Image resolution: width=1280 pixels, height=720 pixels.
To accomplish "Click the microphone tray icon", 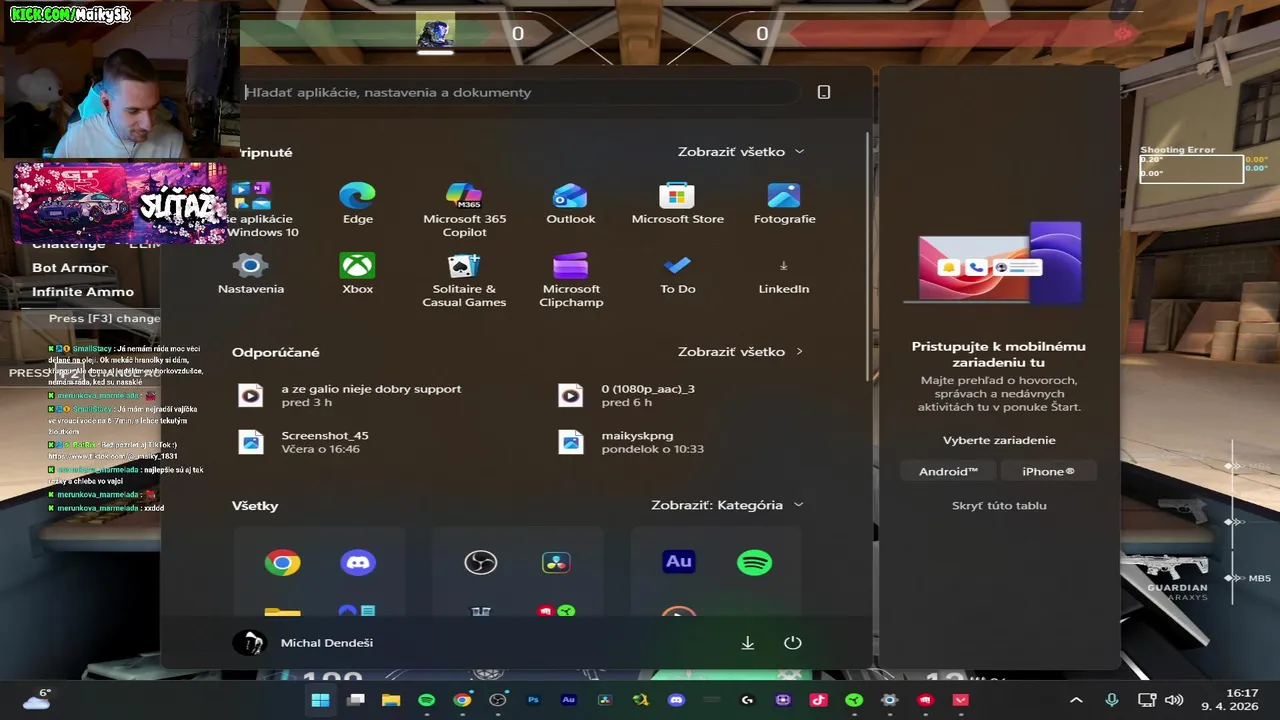I will 1111,700.
